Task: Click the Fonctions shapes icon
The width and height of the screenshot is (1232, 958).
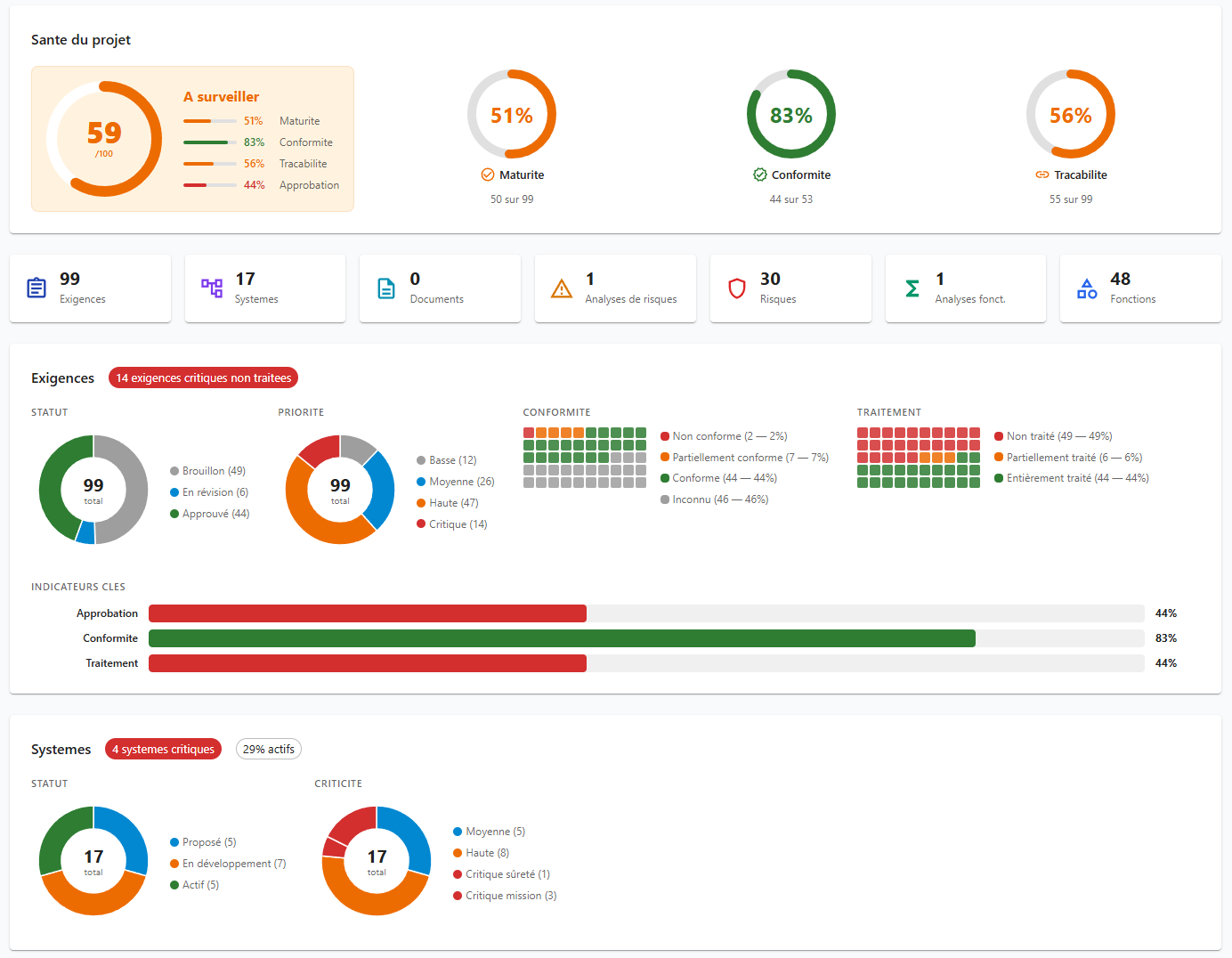Action: [1087, 288]
